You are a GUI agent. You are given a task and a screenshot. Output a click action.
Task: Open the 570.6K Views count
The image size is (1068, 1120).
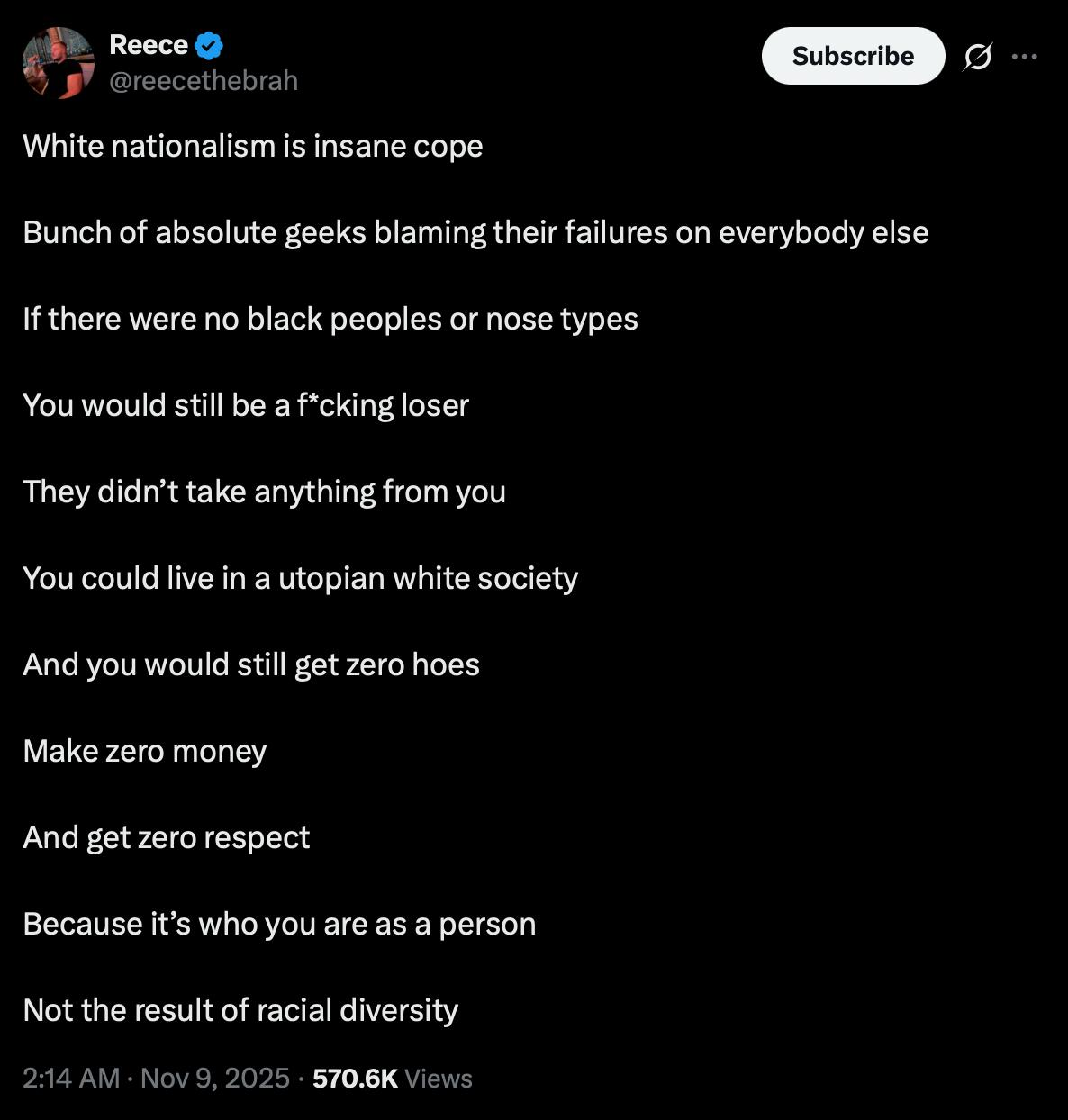click(x=392, y=1078)
